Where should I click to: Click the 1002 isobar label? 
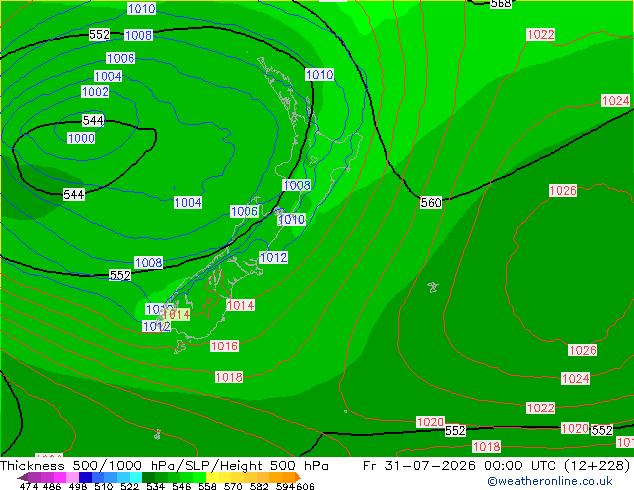[95, 92]
